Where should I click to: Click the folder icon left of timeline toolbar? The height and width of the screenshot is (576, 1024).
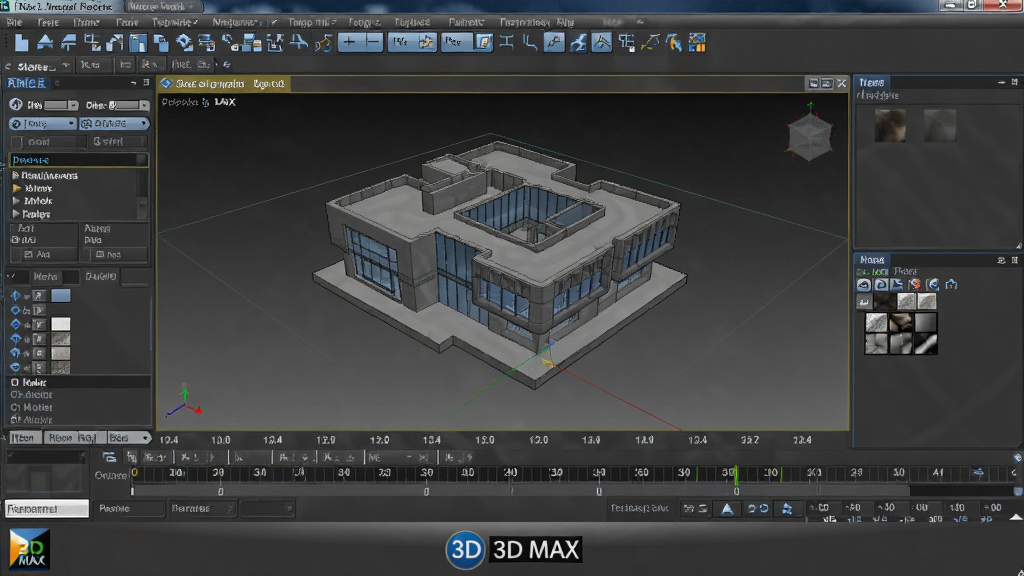point(109,457)
